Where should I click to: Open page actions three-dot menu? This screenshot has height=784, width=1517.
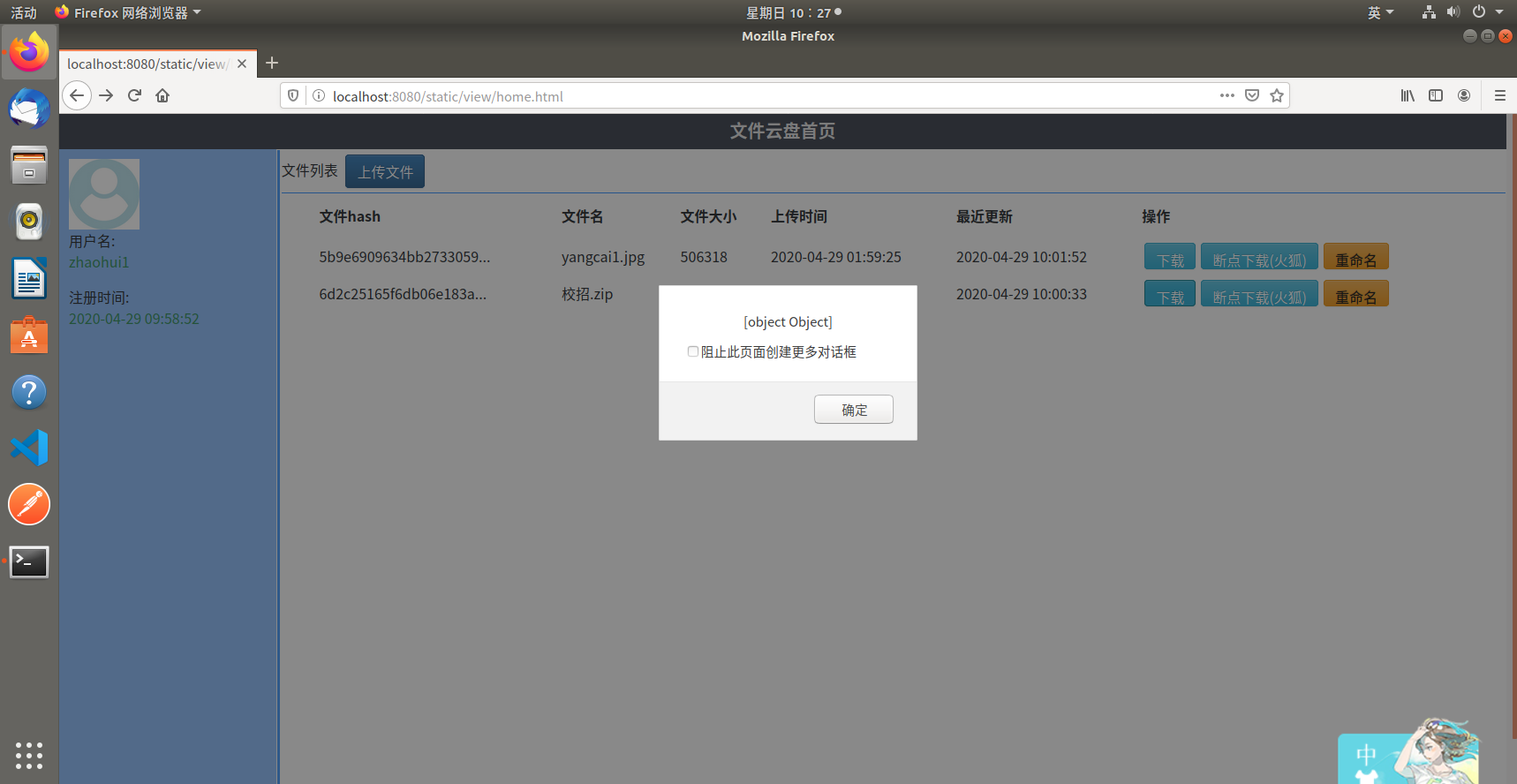click(x=1227, y=95)
